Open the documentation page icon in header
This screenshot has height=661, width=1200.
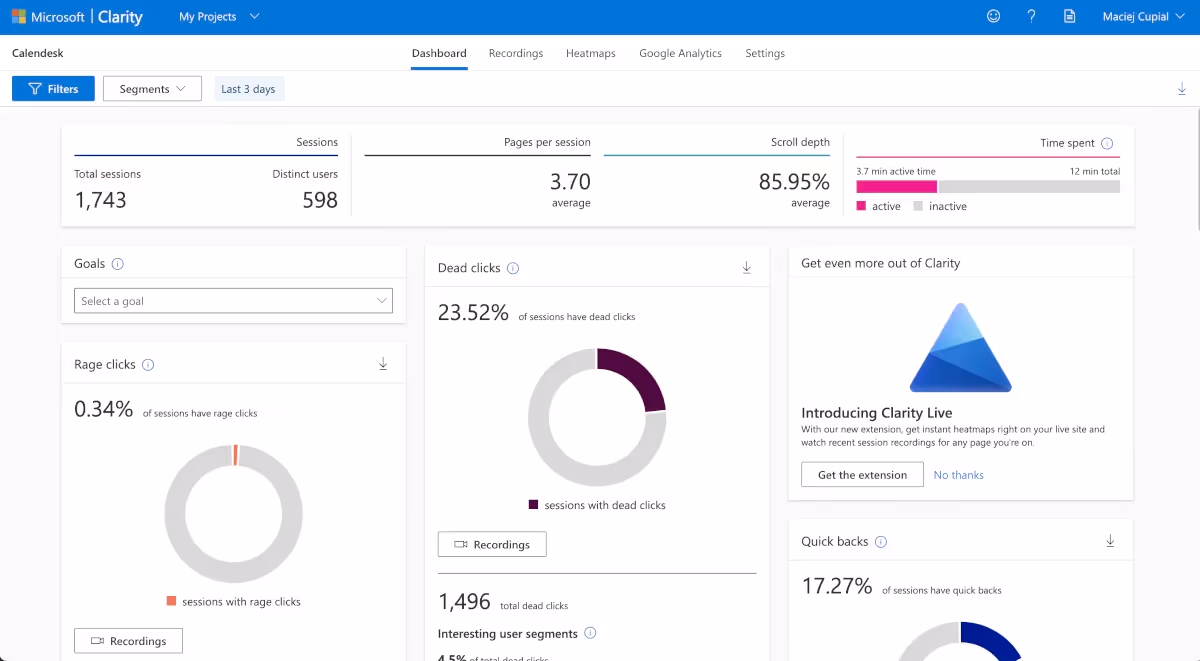tap(1069, 16)
